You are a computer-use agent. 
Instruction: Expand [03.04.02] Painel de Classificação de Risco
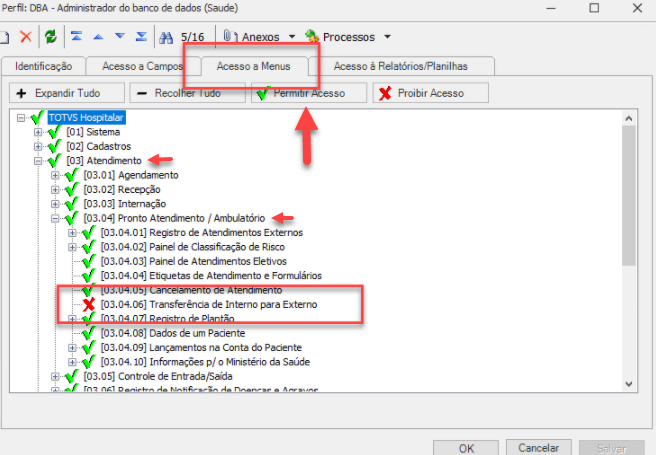[x=72, y=247]
